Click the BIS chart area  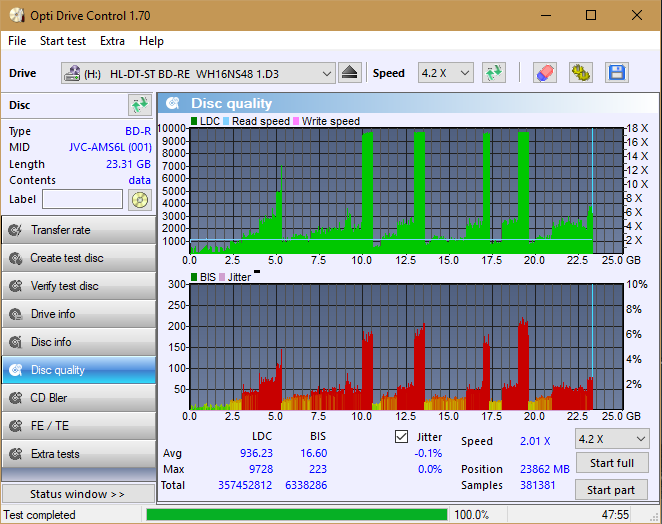coord(407,347)
